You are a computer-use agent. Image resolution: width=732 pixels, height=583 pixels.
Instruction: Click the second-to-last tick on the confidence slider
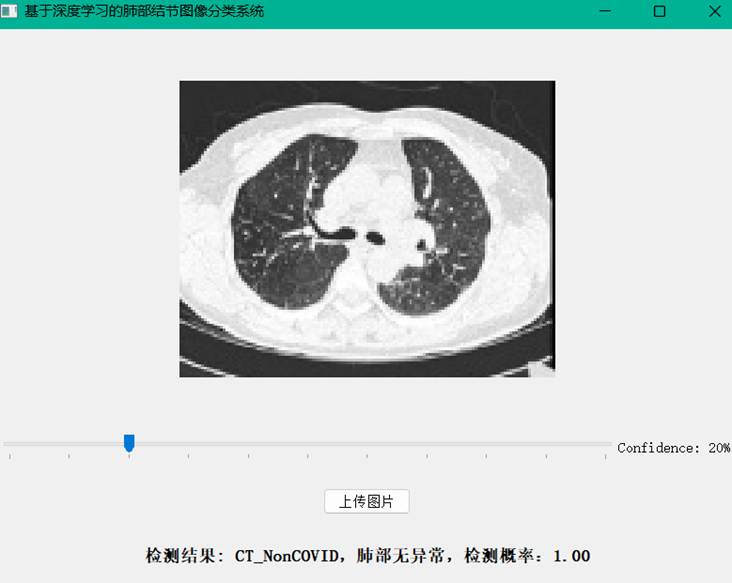[546, 456]
